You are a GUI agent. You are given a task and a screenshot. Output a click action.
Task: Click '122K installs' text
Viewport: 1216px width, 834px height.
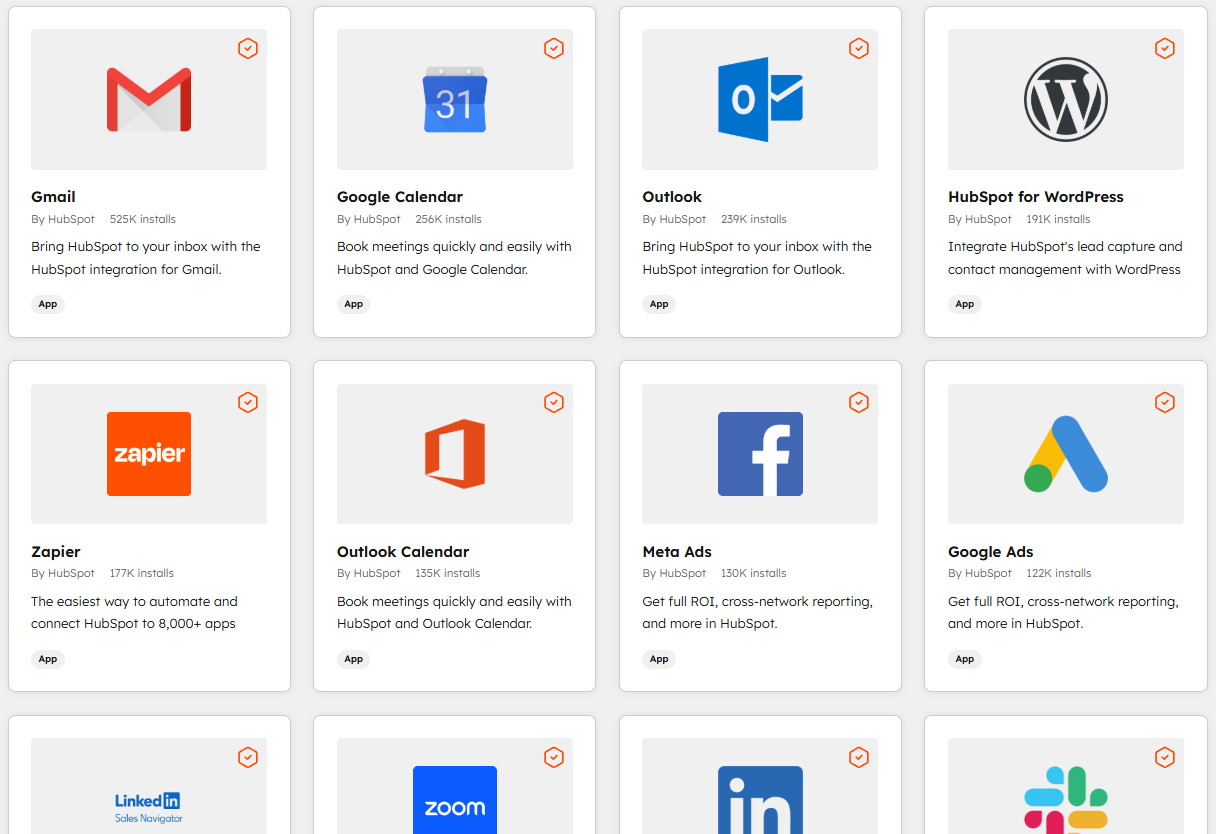click(x=1059, y=573)
